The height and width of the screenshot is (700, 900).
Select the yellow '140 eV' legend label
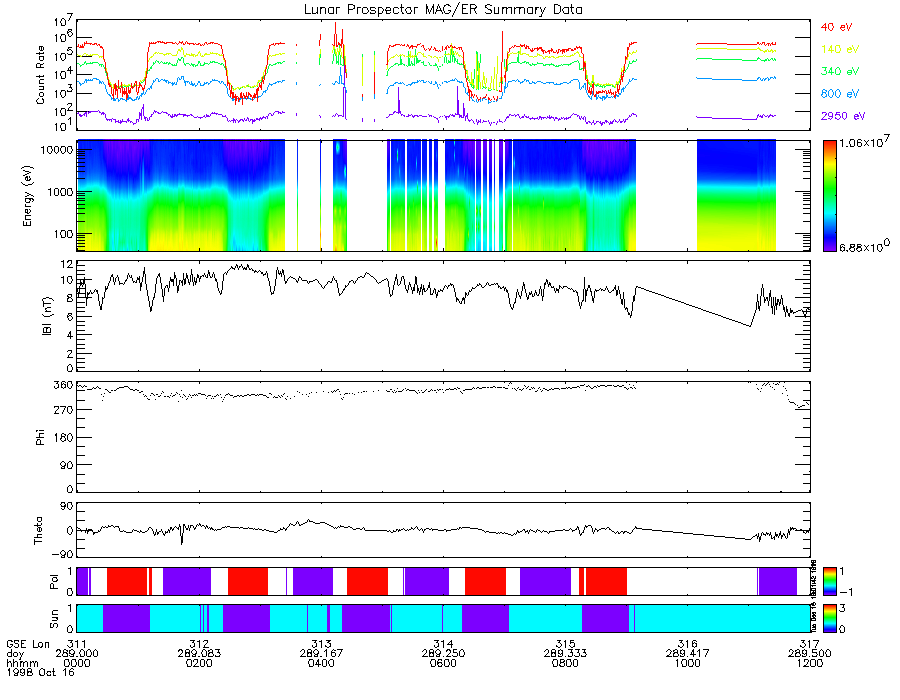pyautogui.click(x=840, y=49)
